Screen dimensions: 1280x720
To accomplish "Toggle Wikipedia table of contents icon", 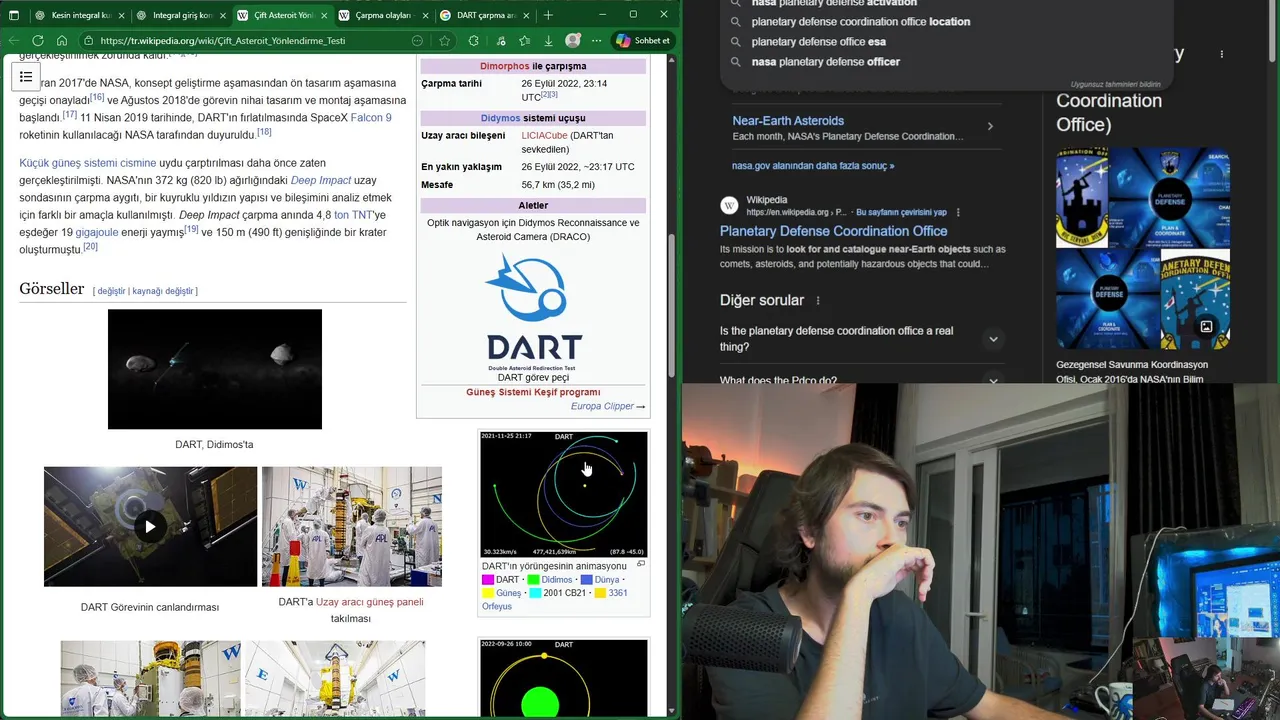I will coord(26,77).
